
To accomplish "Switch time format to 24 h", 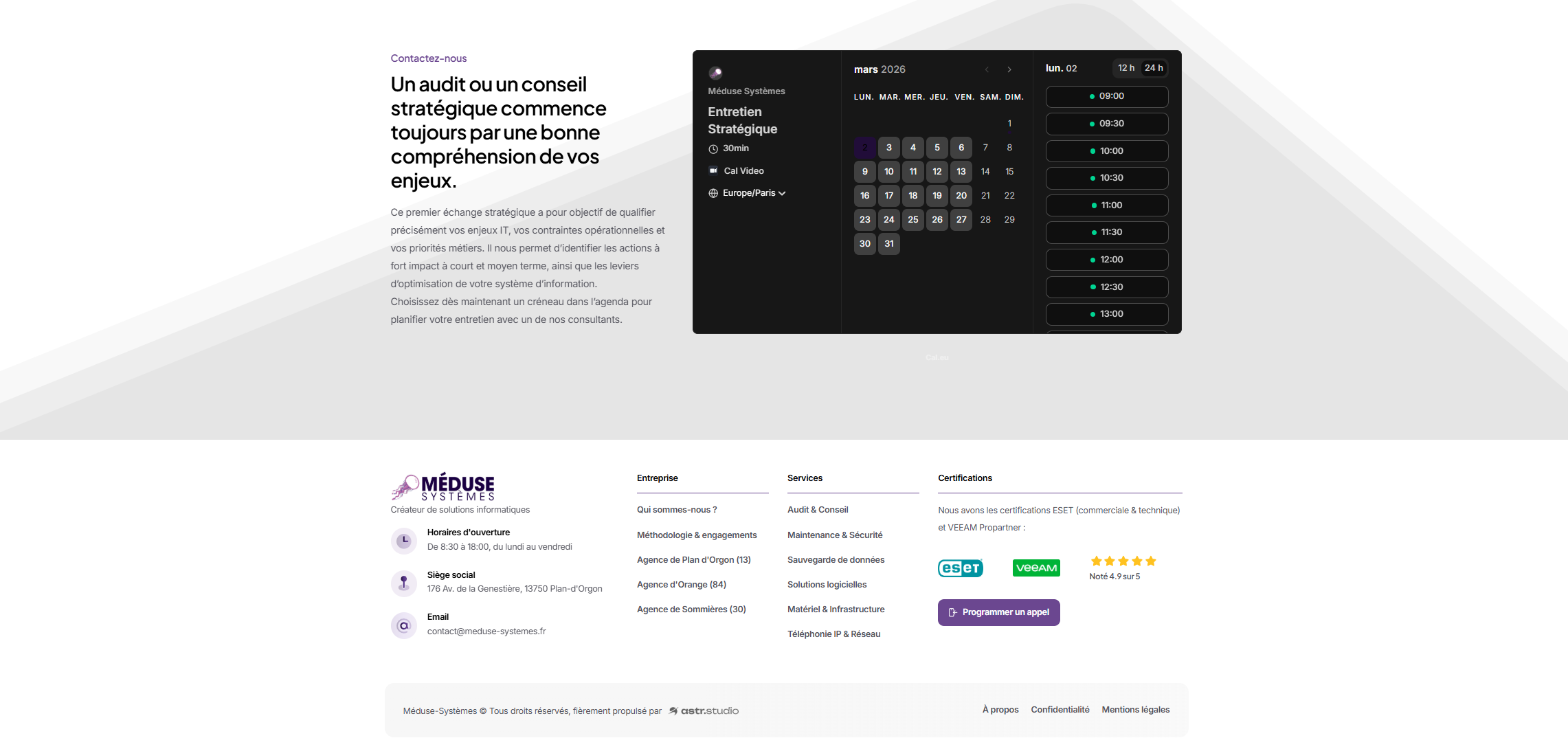I will pos(1154,68).
